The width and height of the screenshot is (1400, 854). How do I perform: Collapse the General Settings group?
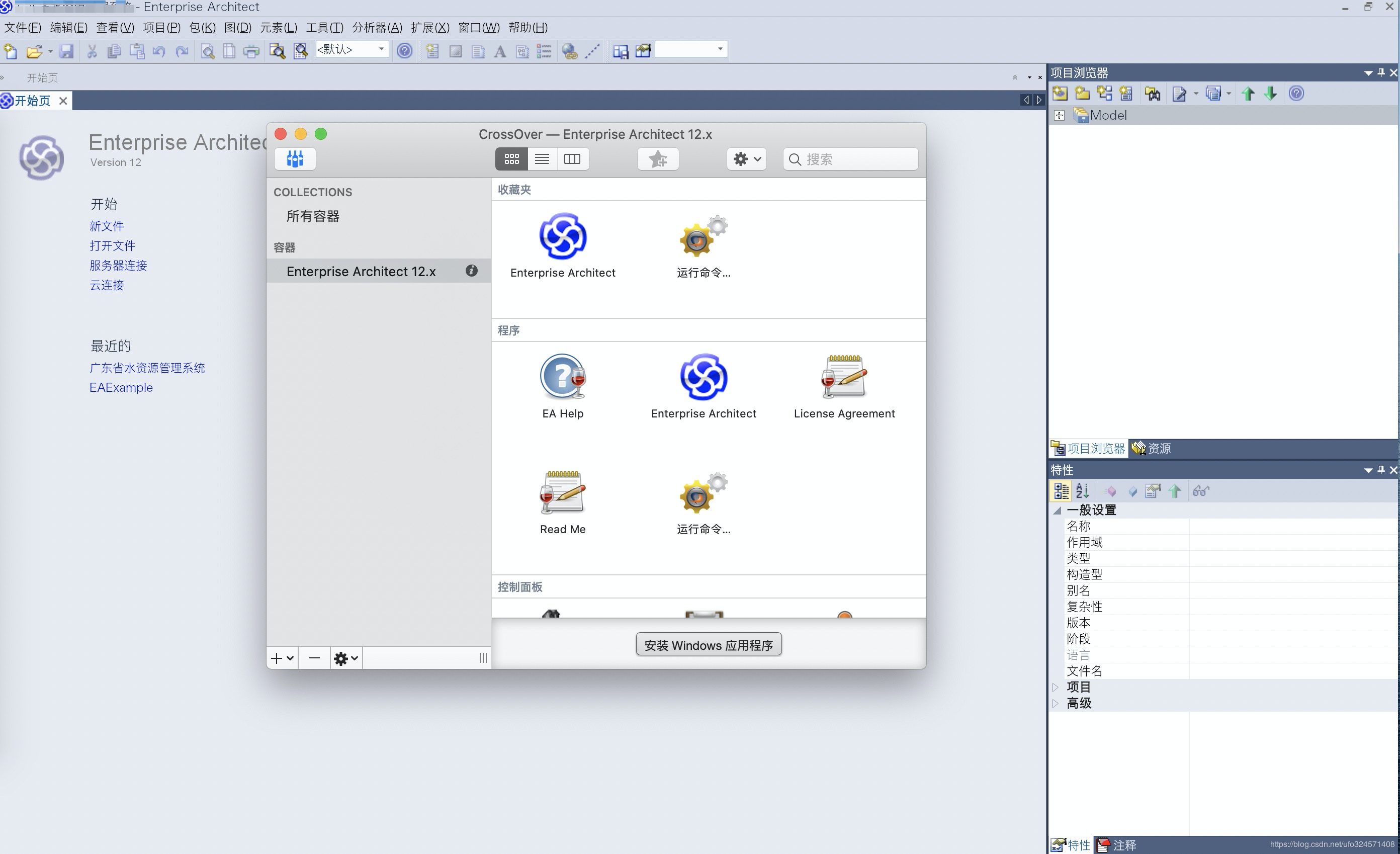pyautogui.click(x=1058, y=510)
